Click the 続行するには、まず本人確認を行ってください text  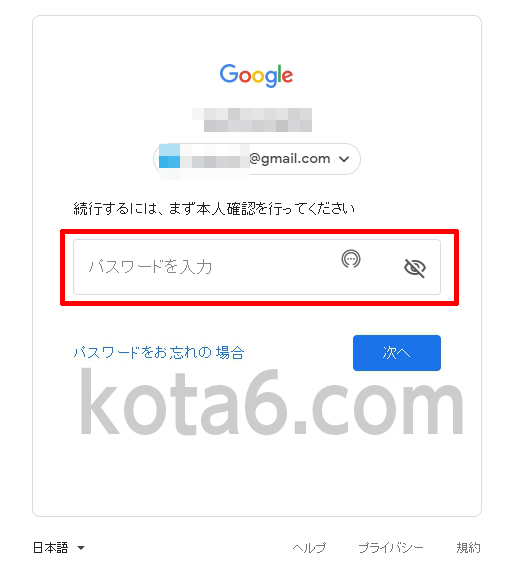click(x=214, y=209)
